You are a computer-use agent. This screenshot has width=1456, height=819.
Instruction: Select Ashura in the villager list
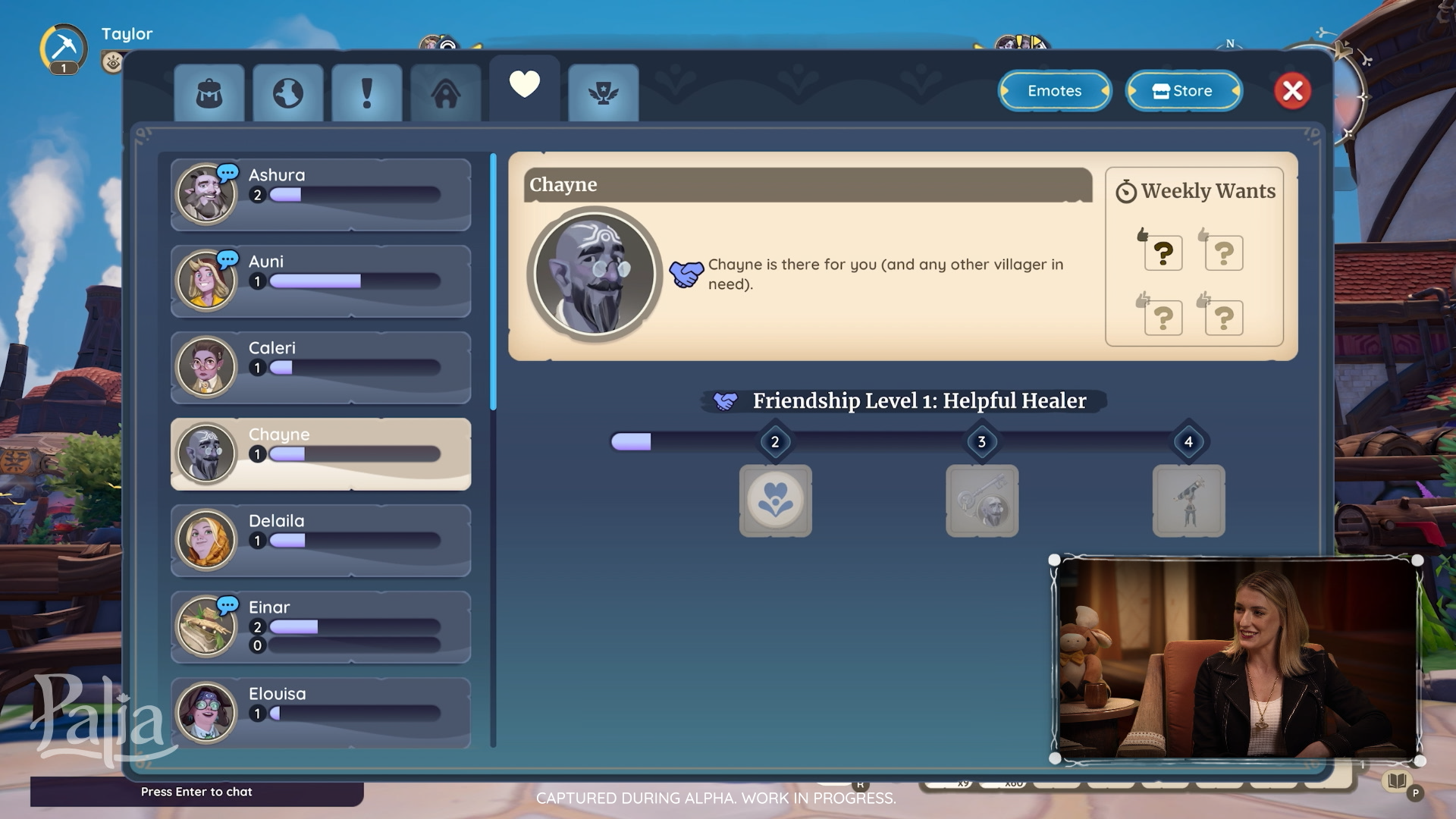[x=321, y=195]
